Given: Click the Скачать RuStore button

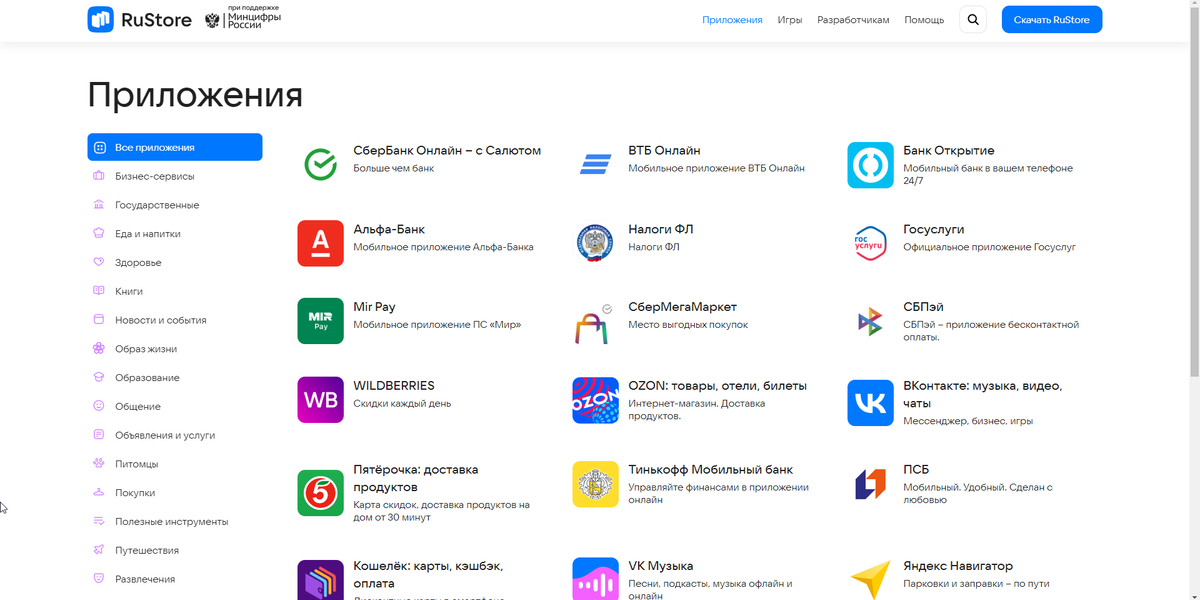Looking at the screenshot, I should 1052,20.
